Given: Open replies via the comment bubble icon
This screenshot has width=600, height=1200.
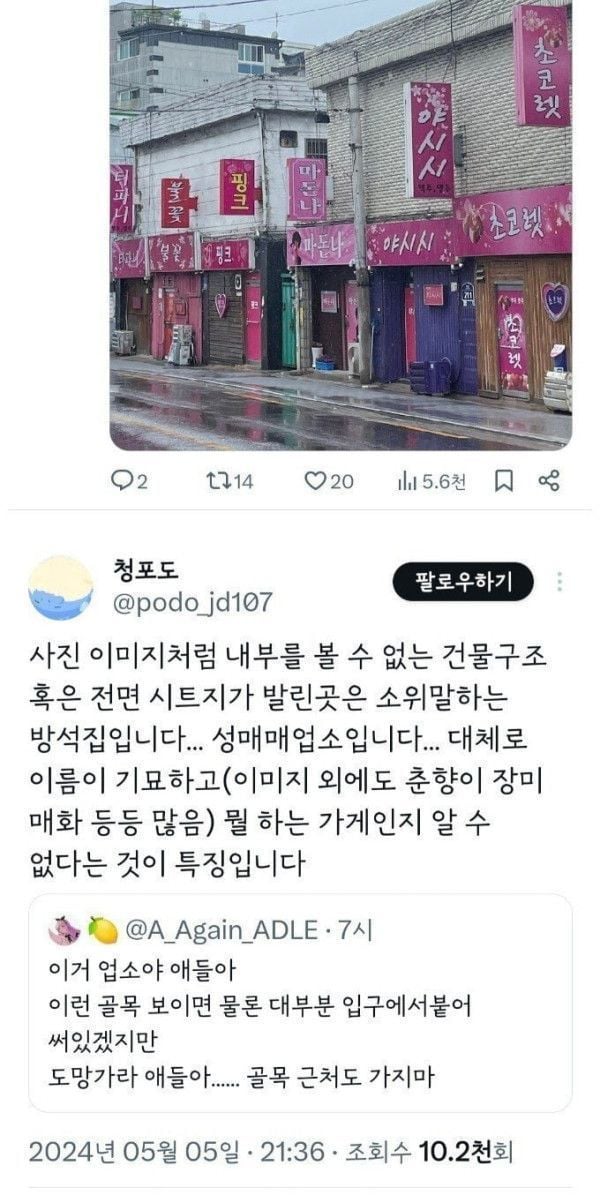Looking at the screenshot, I should (122, 481).
